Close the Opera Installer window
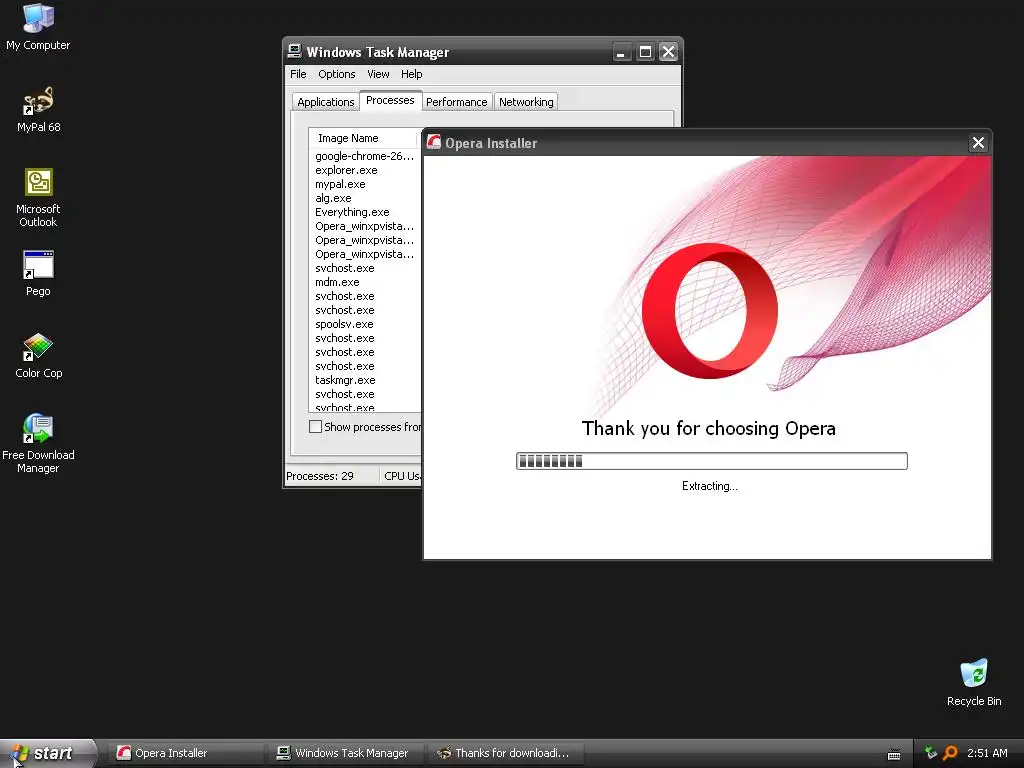Image resolution: width=1024 pixels, height=768 pixels. pos(978,142)
